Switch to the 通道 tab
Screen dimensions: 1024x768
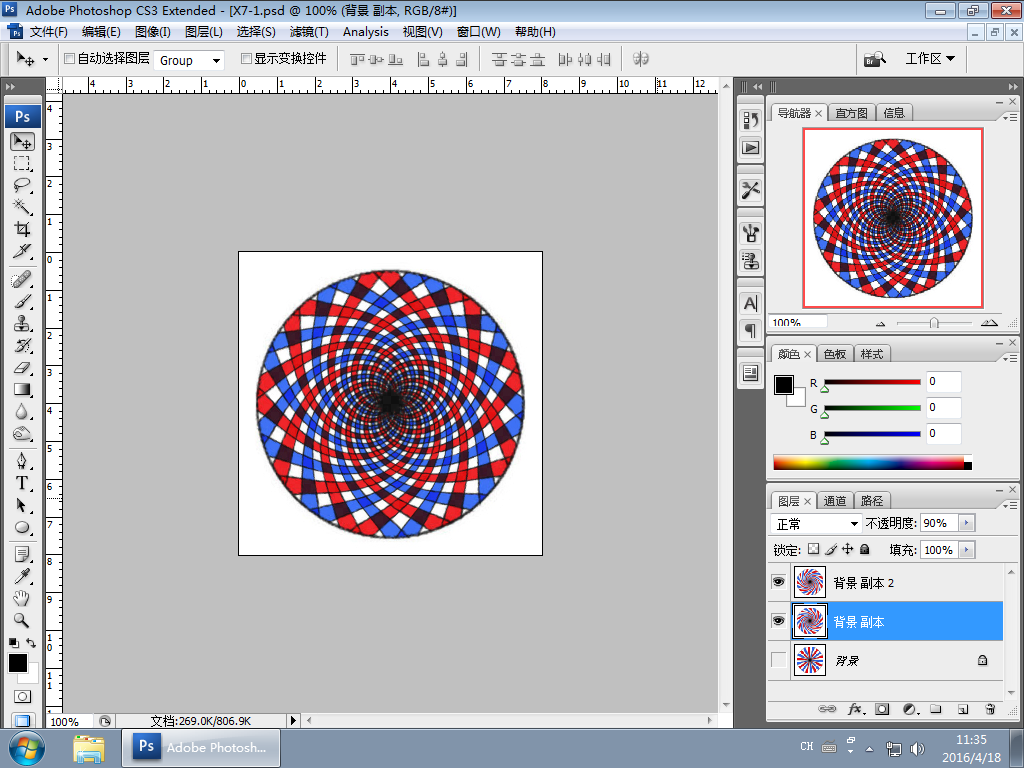point(835,501)
